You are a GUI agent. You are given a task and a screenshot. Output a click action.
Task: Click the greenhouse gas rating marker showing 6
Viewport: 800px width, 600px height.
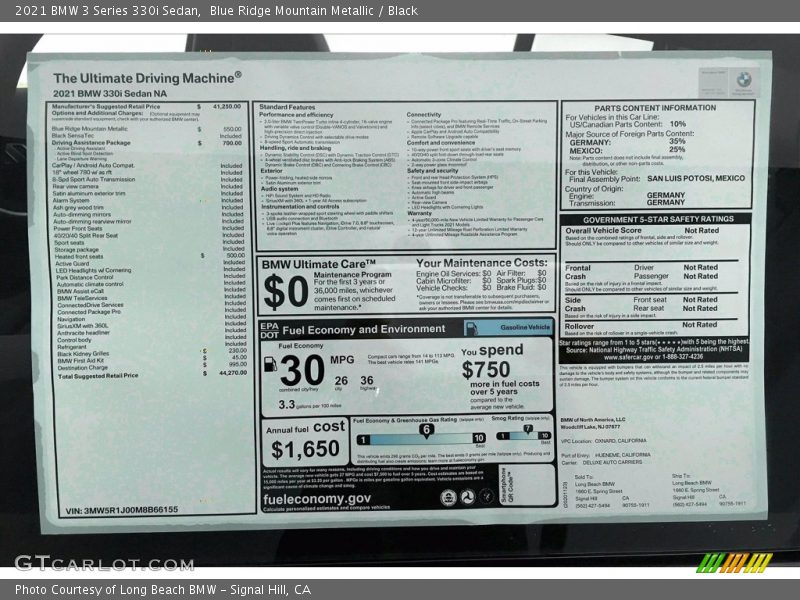pyautogui.click(x=425, y=428)
